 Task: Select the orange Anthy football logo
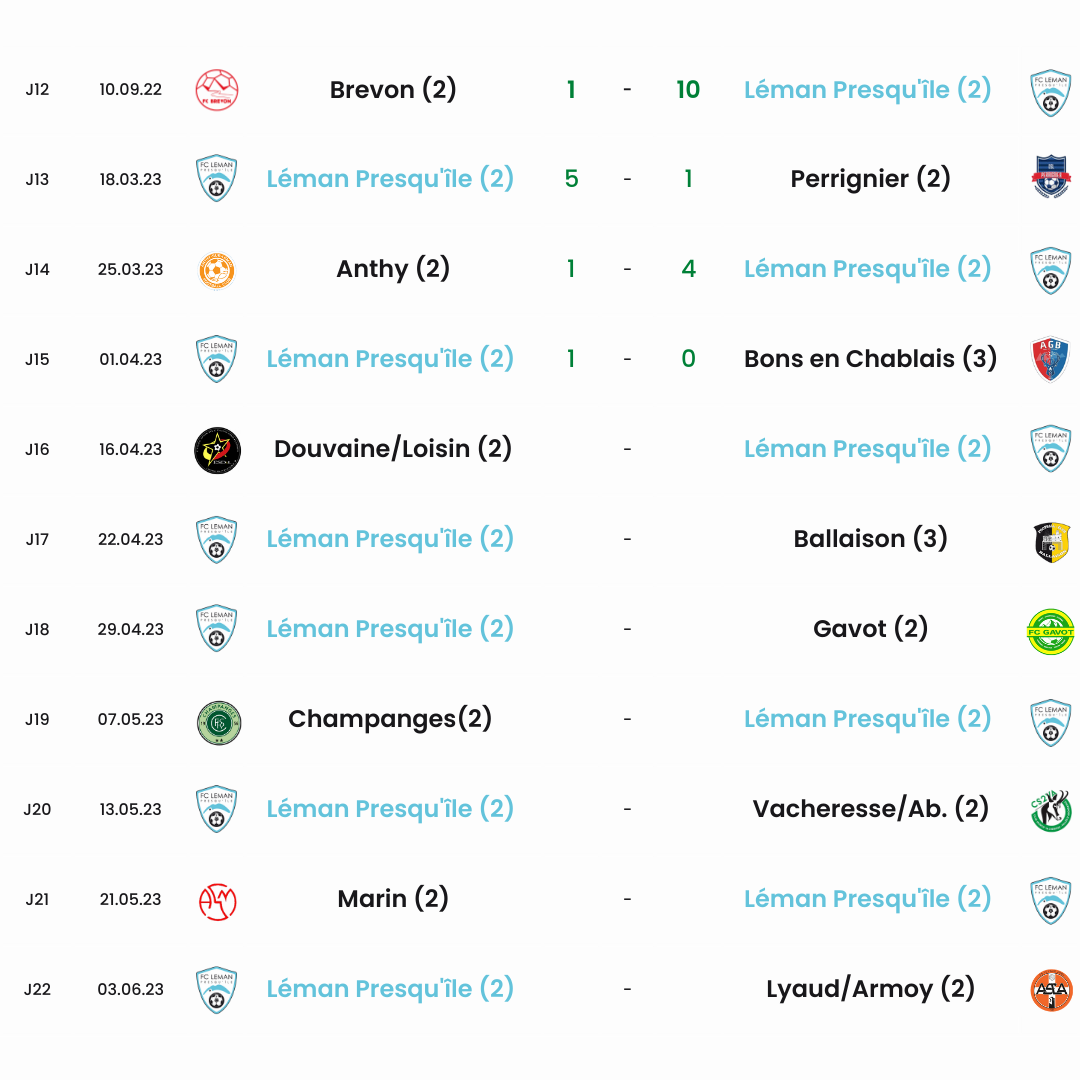pos(217,270)
